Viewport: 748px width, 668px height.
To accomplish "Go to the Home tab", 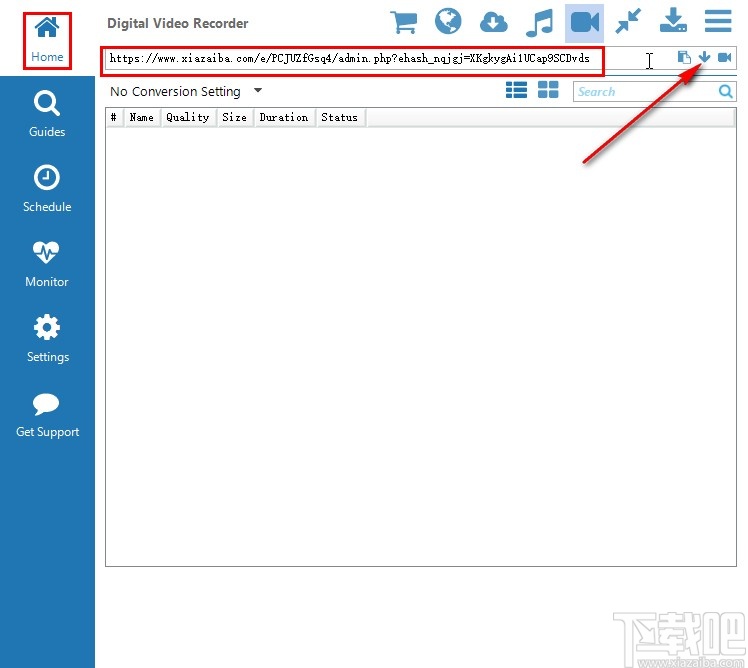I will coord(47,40).
